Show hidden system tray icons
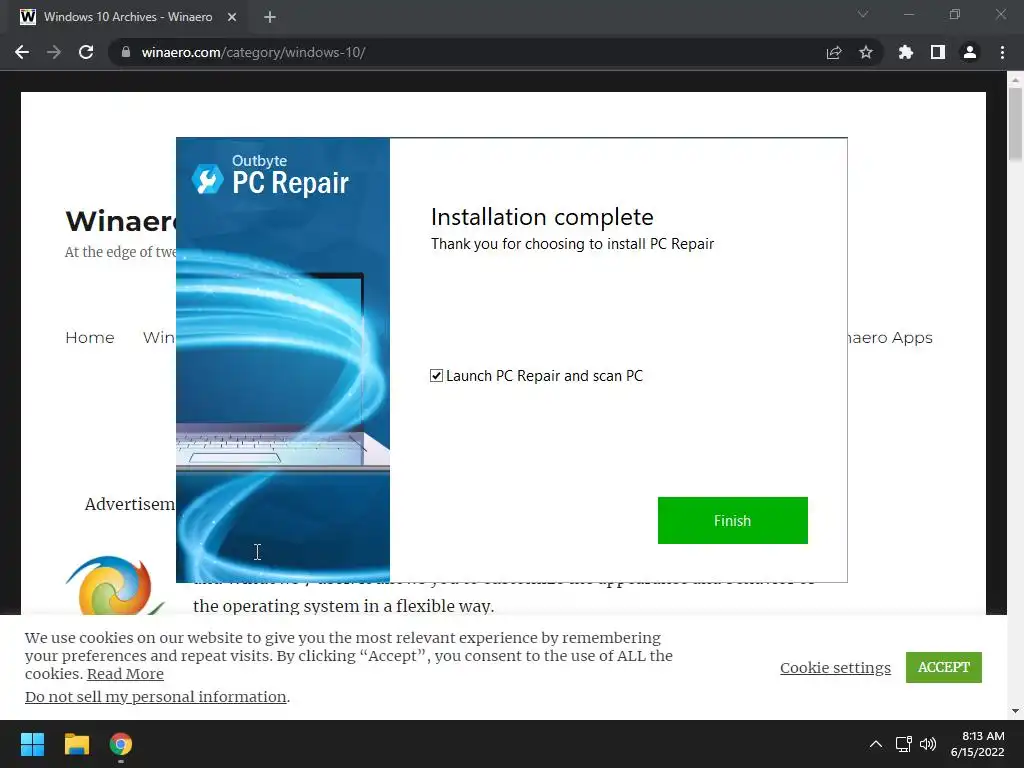1024x768 pixels. point(876,744)
